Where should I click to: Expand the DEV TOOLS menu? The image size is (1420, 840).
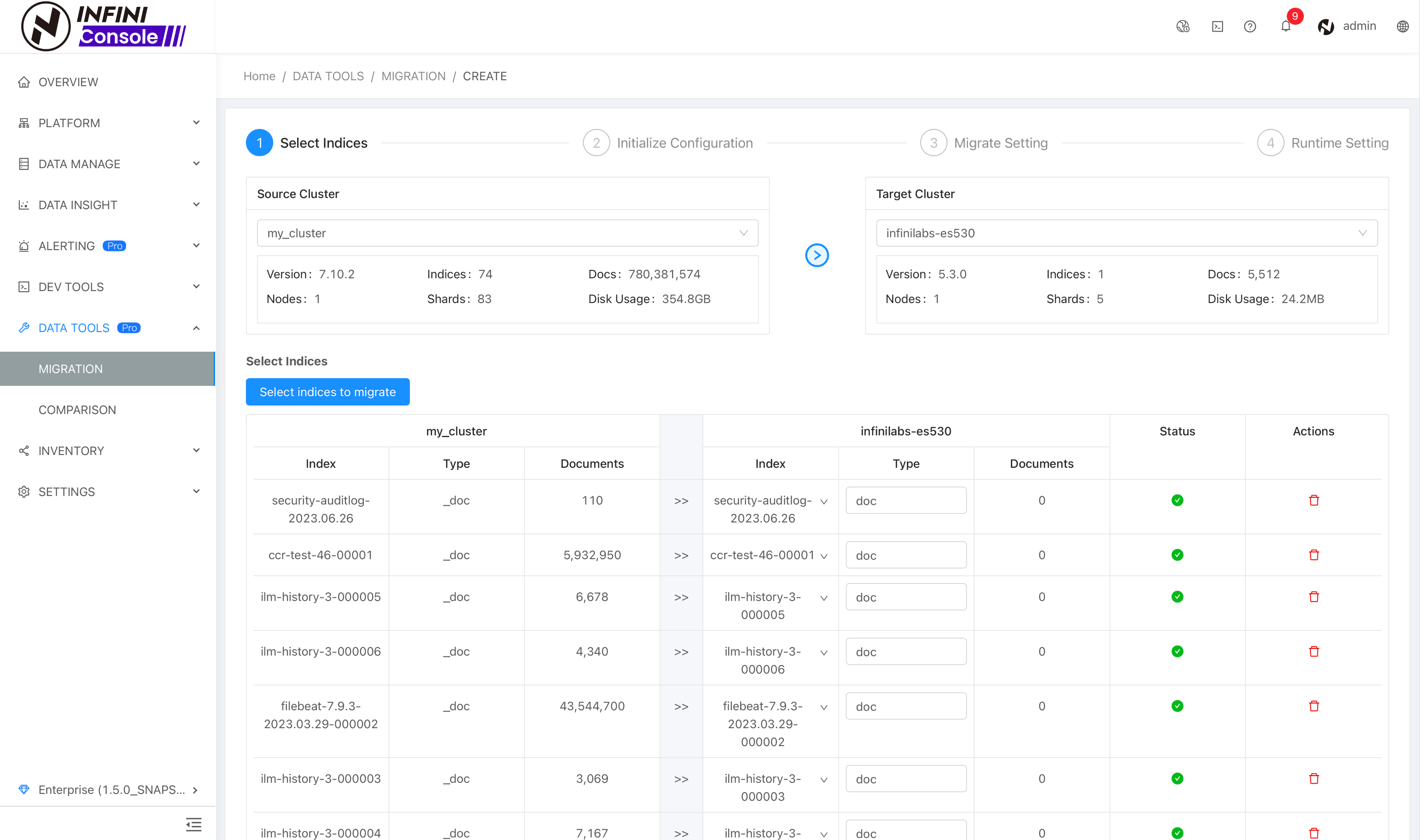pyautogui.click(x=108, y=287)
